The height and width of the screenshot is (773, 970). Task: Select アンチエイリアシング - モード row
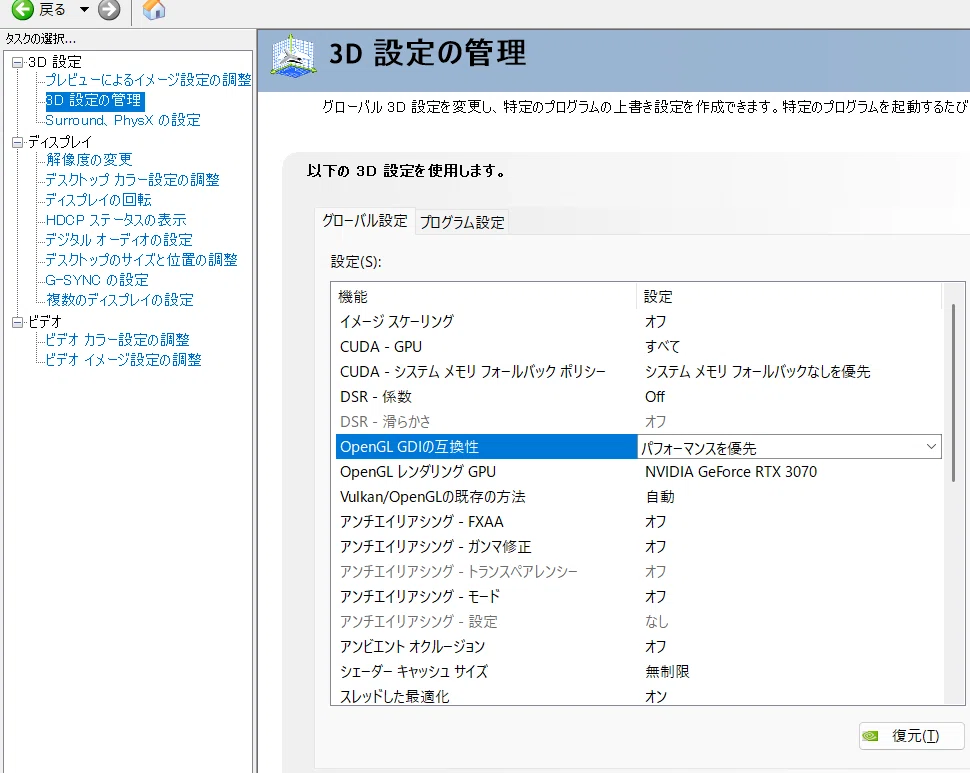click(x=638, y=597)
